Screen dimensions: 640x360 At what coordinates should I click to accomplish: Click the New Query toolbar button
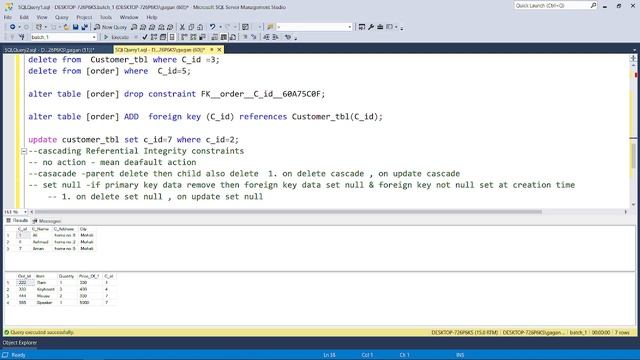click(x=110, y=27)
